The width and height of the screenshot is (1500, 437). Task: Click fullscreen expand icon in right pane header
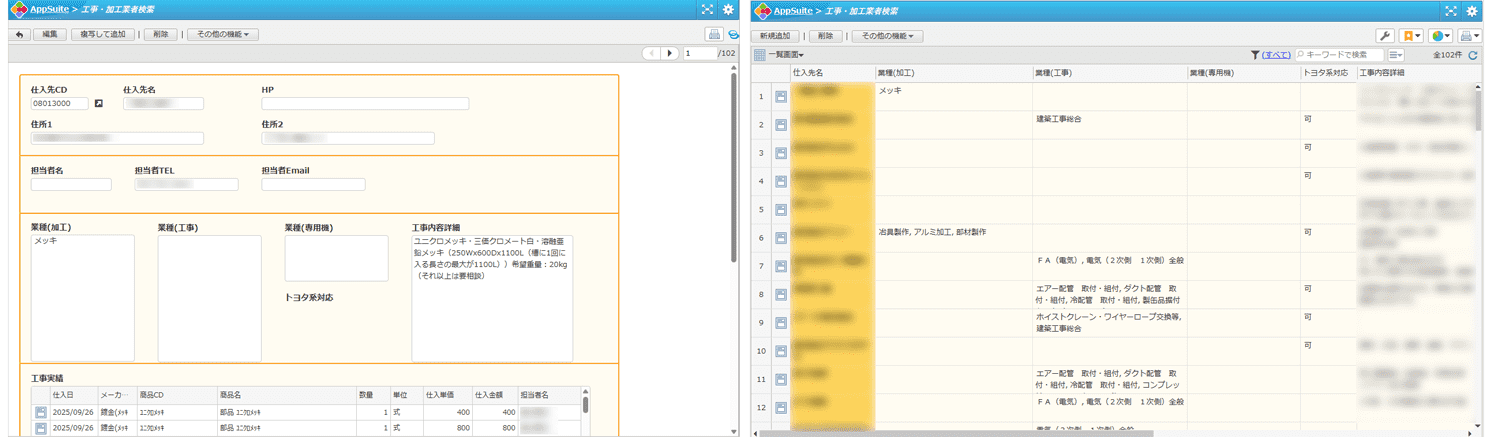(1451, 10)
